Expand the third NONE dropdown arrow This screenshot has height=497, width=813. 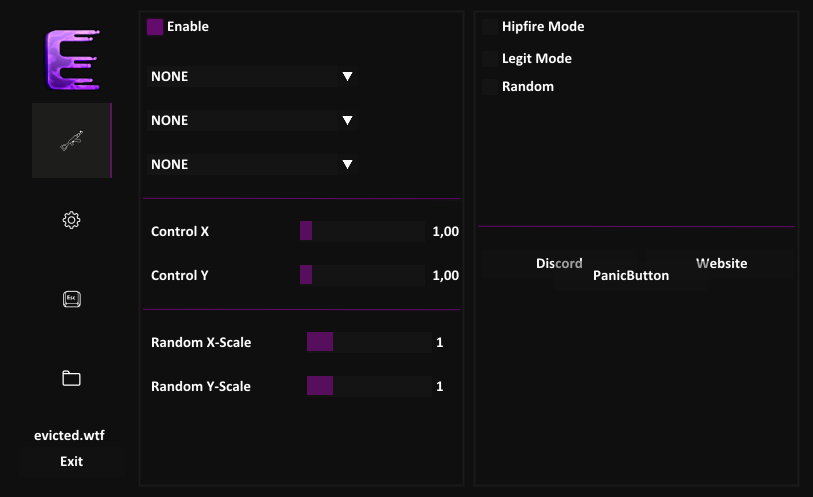347,165
